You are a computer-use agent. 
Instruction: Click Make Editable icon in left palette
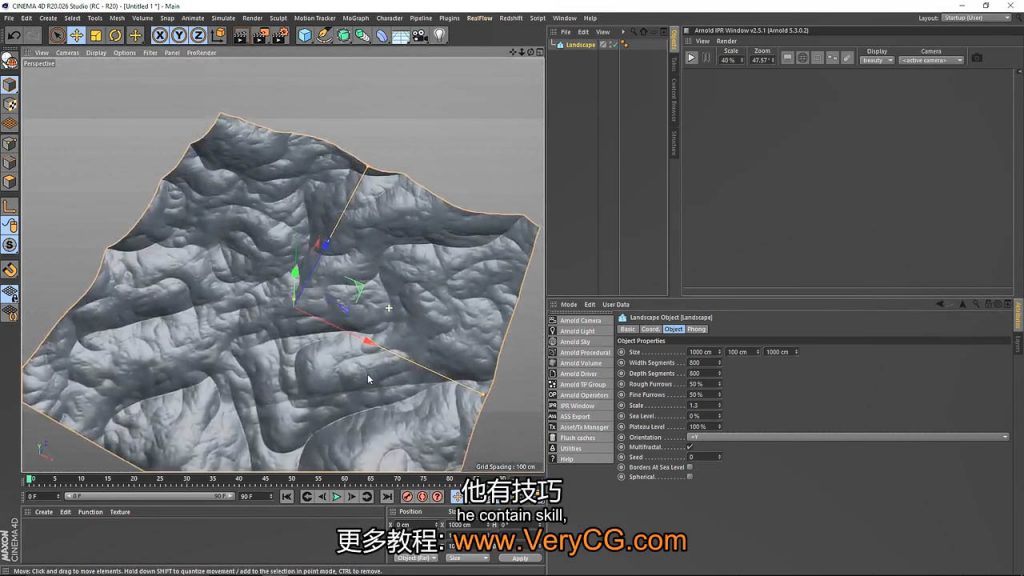coord(10,60)
